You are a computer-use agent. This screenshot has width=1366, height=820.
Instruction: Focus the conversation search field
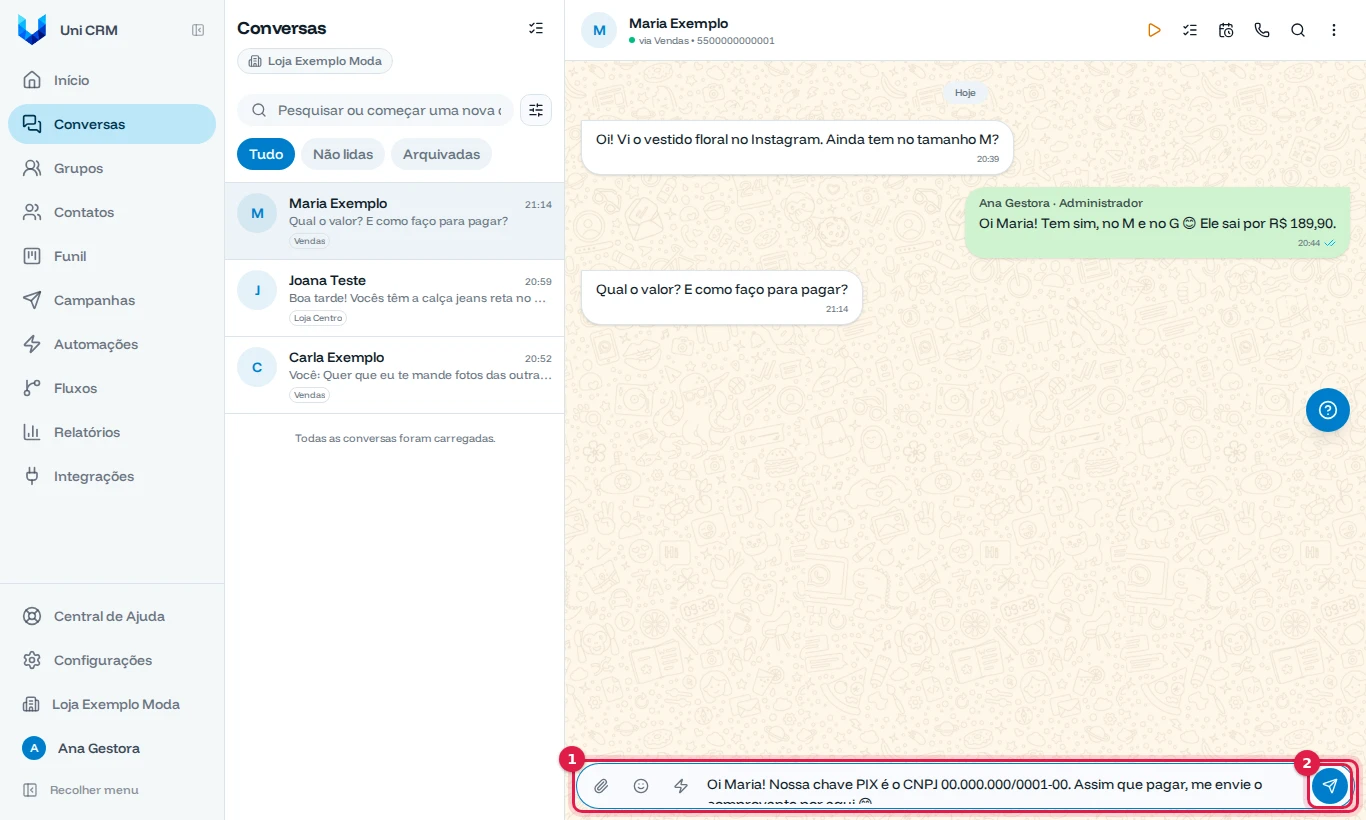coord(376,110)
